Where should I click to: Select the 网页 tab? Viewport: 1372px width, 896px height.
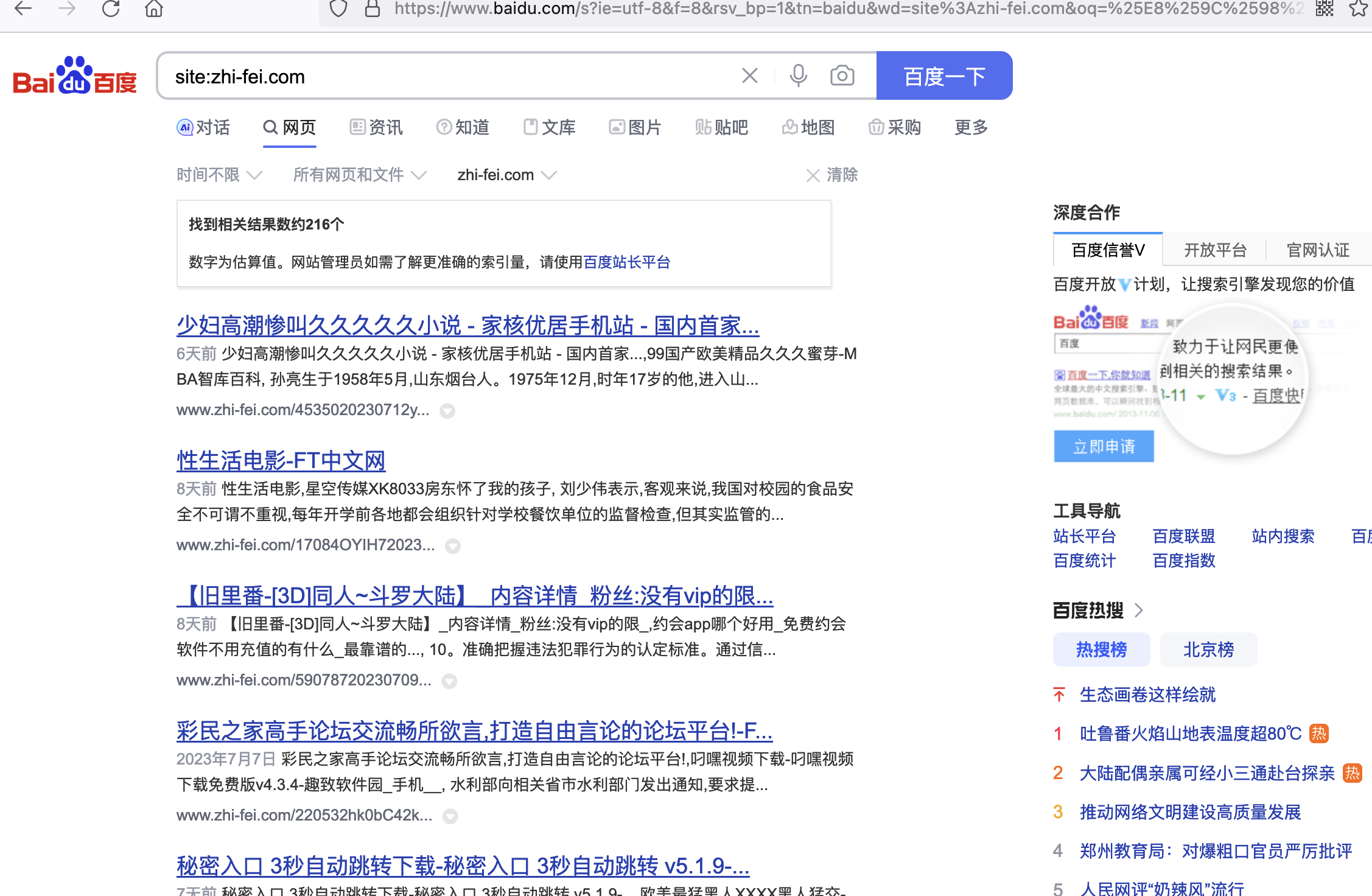click(290, 127)
